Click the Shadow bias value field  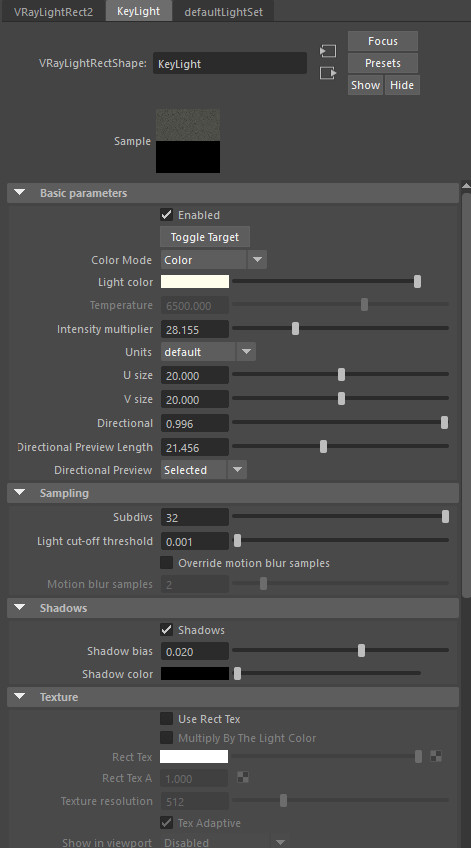pos(195,652)
